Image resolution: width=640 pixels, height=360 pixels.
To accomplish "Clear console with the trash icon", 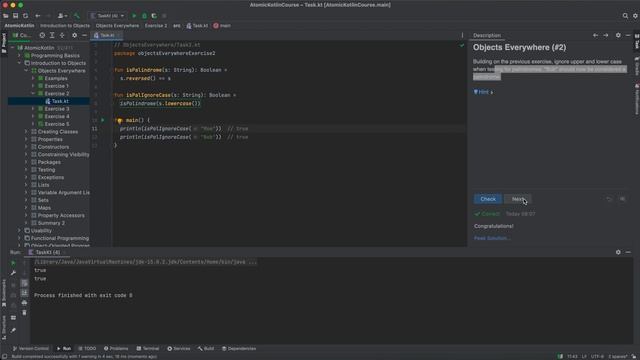I will point(24,313).
